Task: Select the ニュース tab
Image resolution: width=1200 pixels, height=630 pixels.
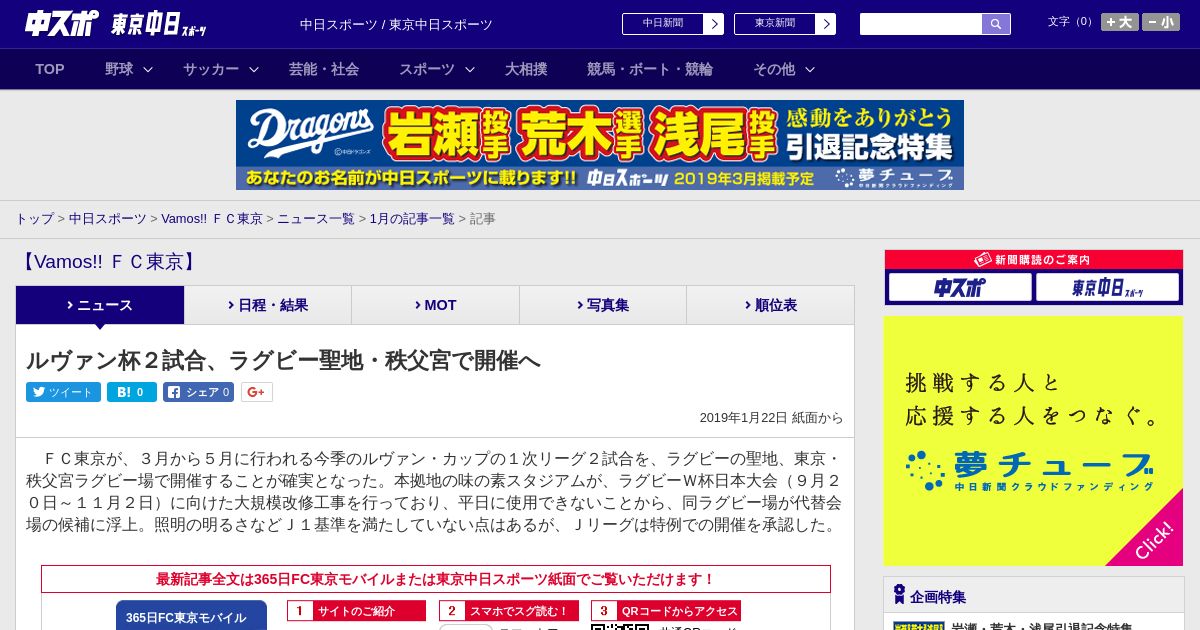Action: [x=100, y=305]
